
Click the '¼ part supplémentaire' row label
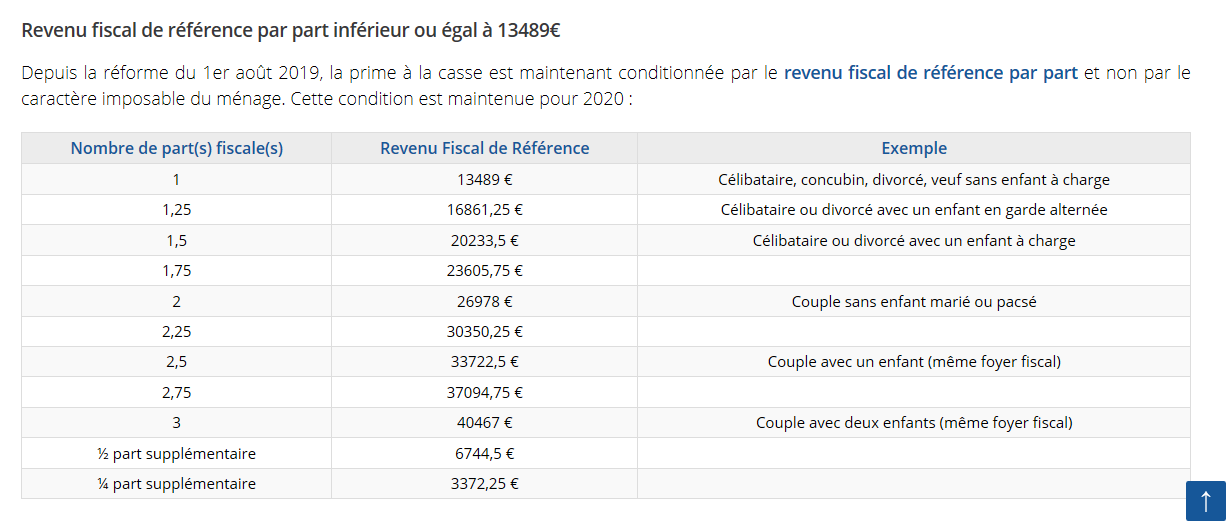[177, 484]
